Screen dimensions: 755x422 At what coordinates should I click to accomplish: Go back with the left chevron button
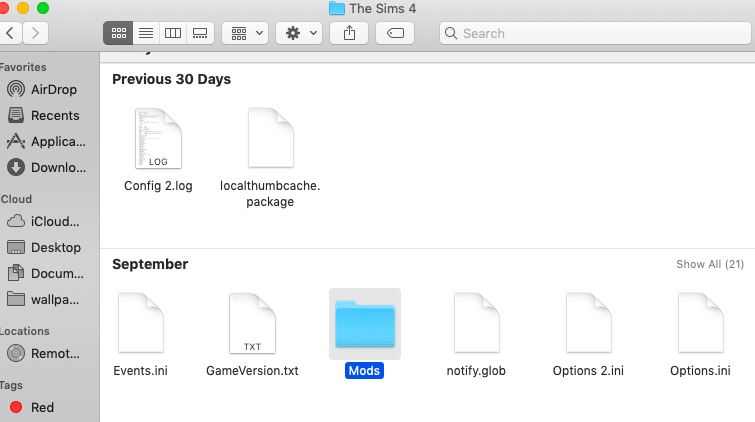(11, 33)
